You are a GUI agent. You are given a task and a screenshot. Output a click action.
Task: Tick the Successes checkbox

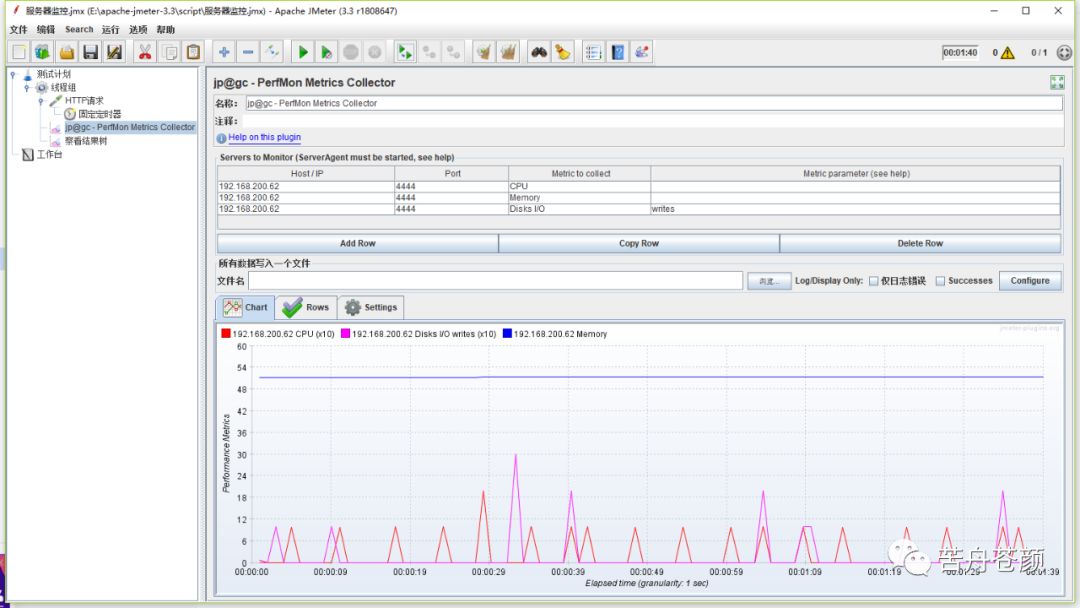point(940,281)
